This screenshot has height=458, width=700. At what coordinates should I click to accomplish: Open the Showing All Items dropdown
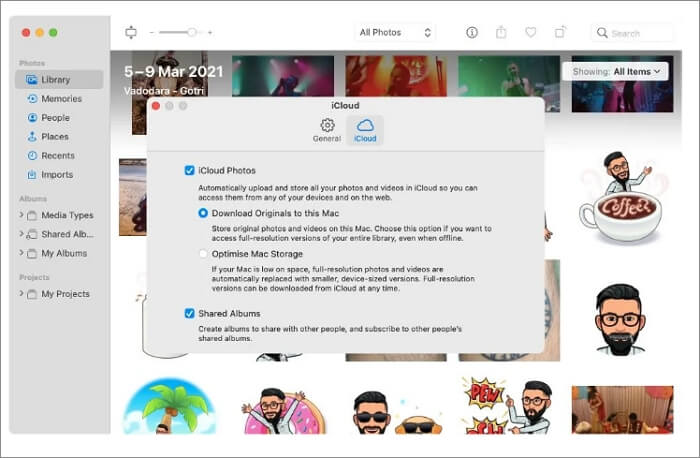tap(616, 71)
